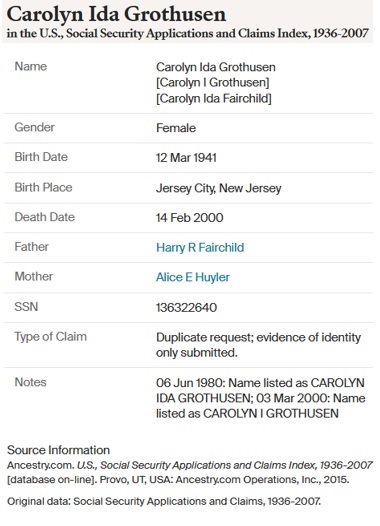380x526 pixels.
Task: Click the Jersey City, New Jersey birth place
Action: click(x=218, y=188)
